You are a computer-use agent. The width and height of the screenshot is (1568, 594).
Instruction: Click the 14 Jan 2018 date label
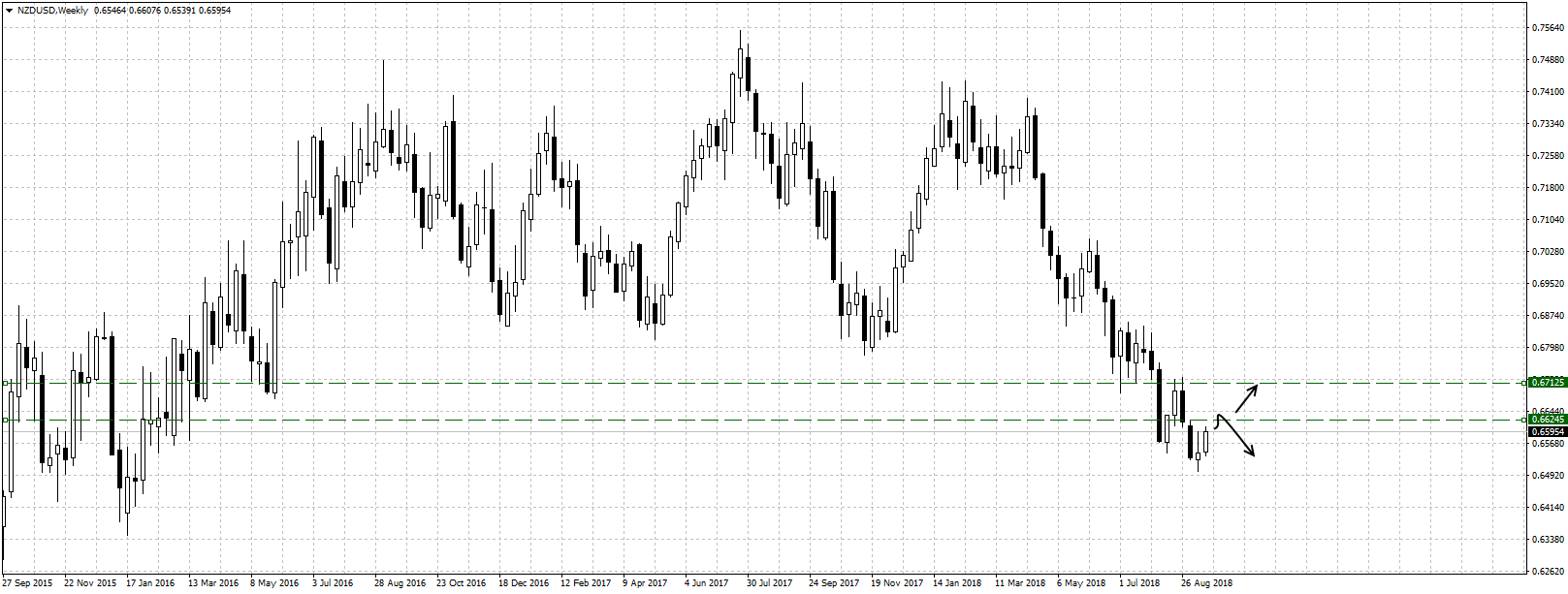[957, 583]
